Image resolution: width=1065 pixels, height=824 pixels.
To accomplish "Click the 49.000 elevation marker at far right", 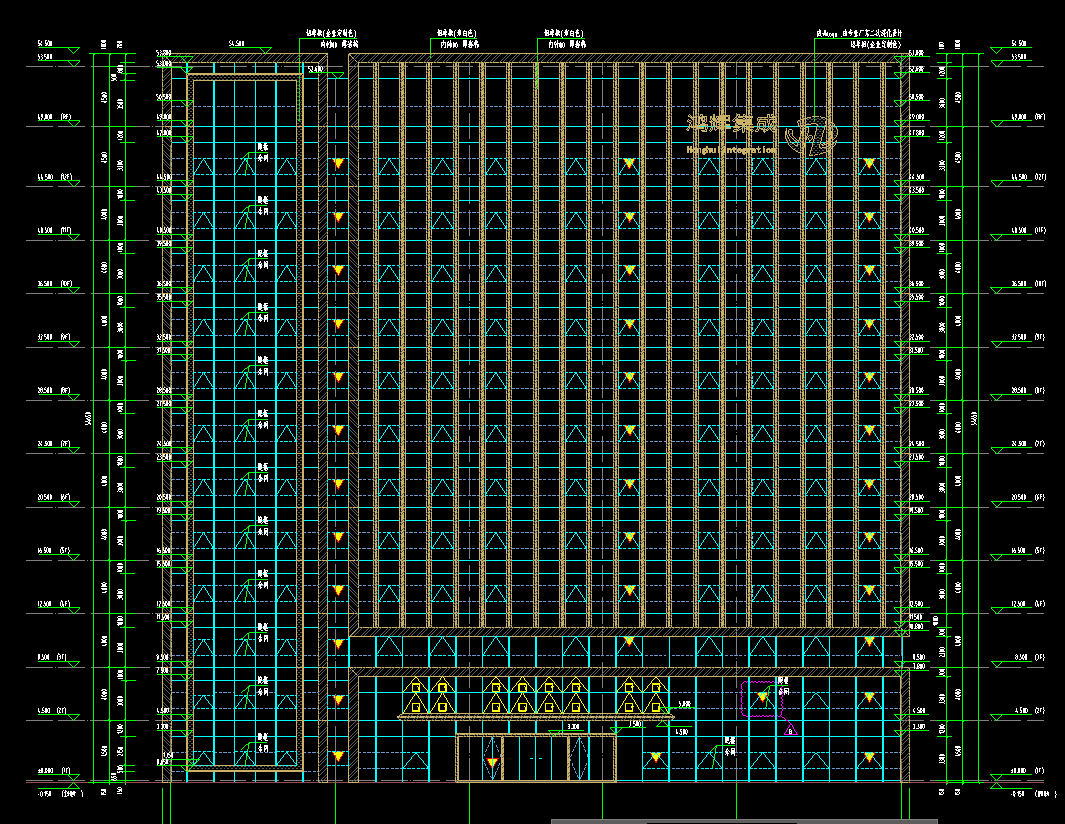I will pos(1017,119).
